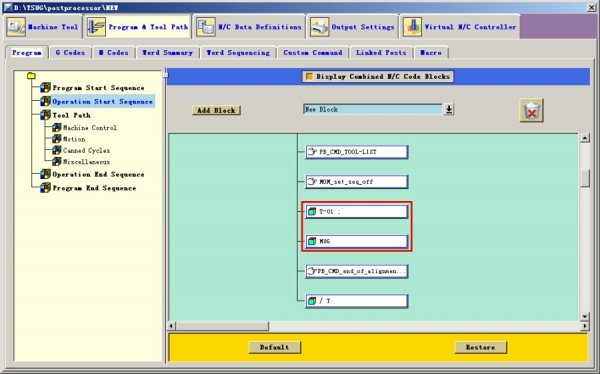Toggle Display Combined N/C Code Blocks
This screenshot has width=600, height=374.
[378, 77]
